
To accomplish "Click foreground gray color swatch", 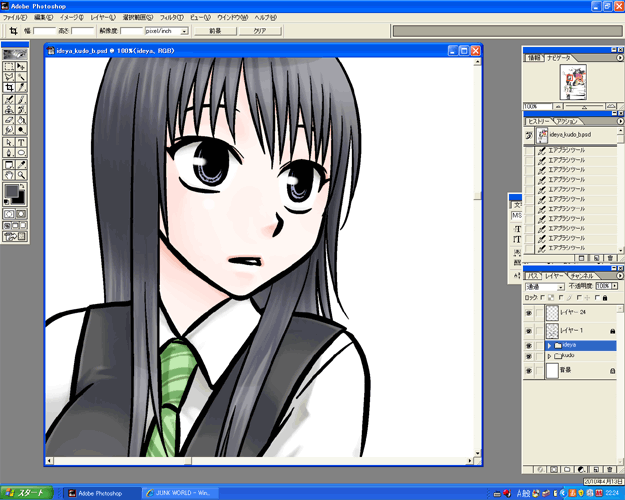I will [x=12, y=191].
